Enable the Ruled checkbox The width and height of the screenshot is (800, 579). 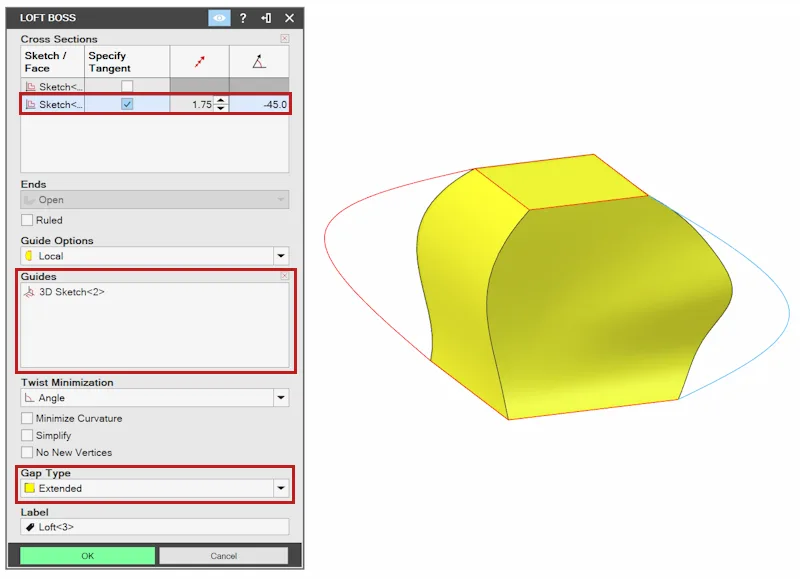point(27,220)
